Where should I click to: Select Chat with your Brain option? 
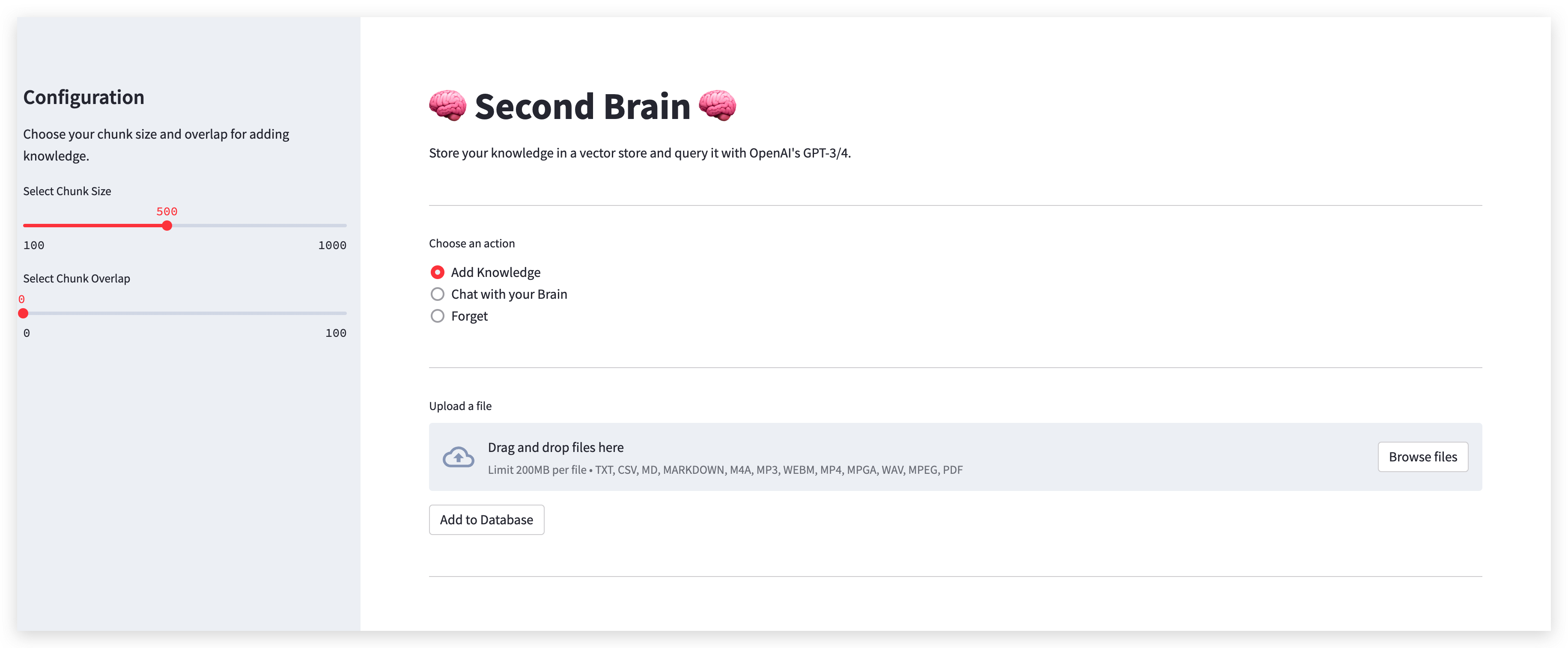pyautogui.click(x=437, y=294)
